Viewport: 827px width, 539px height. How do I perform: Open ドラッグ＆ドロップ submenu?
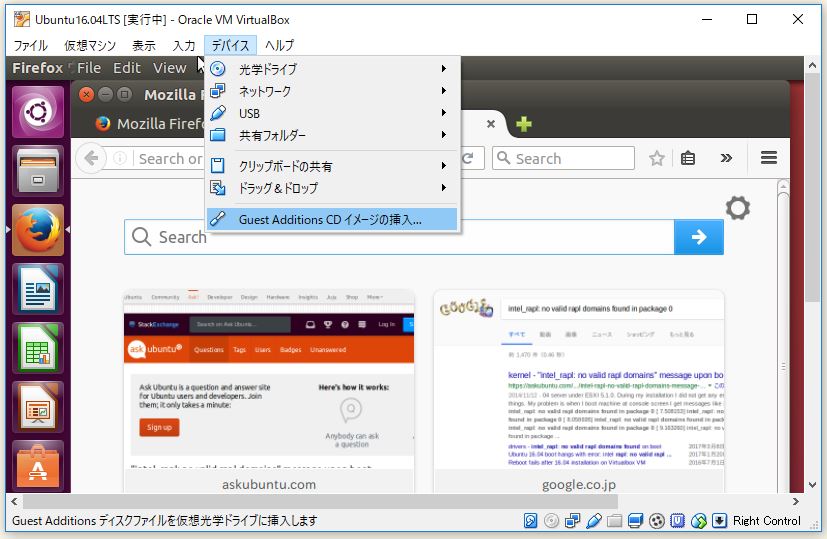pos(332,188)
